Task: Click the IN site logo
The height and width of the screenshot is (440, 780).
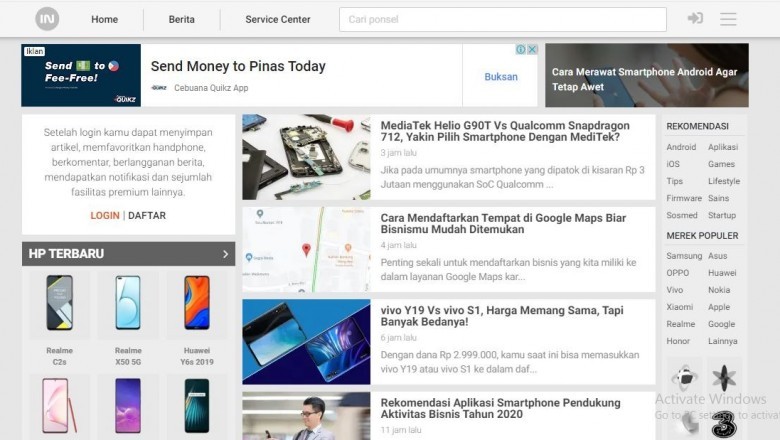Action: (47, 19)
